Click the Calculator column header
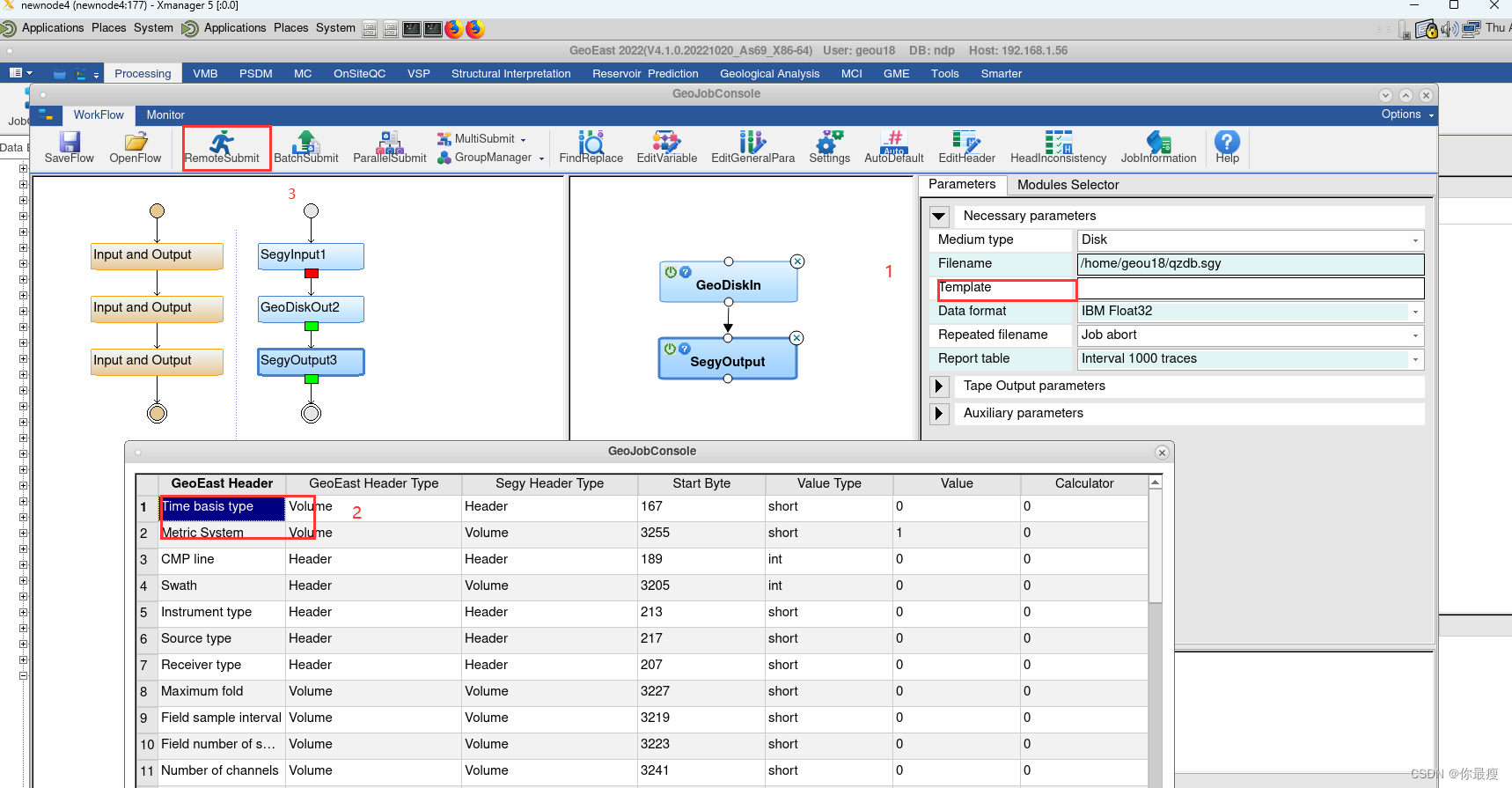Viewport: 1512px width, 788px height. (1084, 483)
